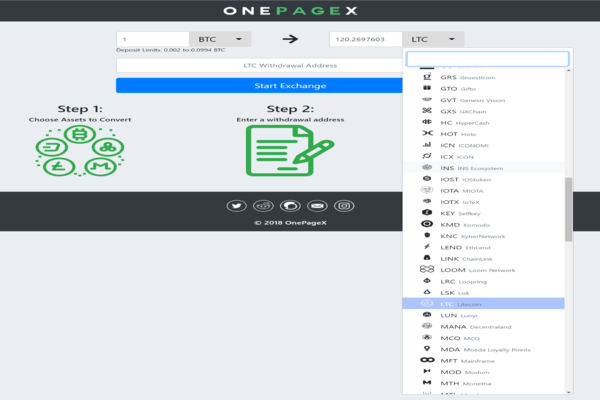Choose LUN Lunyr from the list
Image resolution: width=600 pixels, height=400 pixels.
[483, 315]
